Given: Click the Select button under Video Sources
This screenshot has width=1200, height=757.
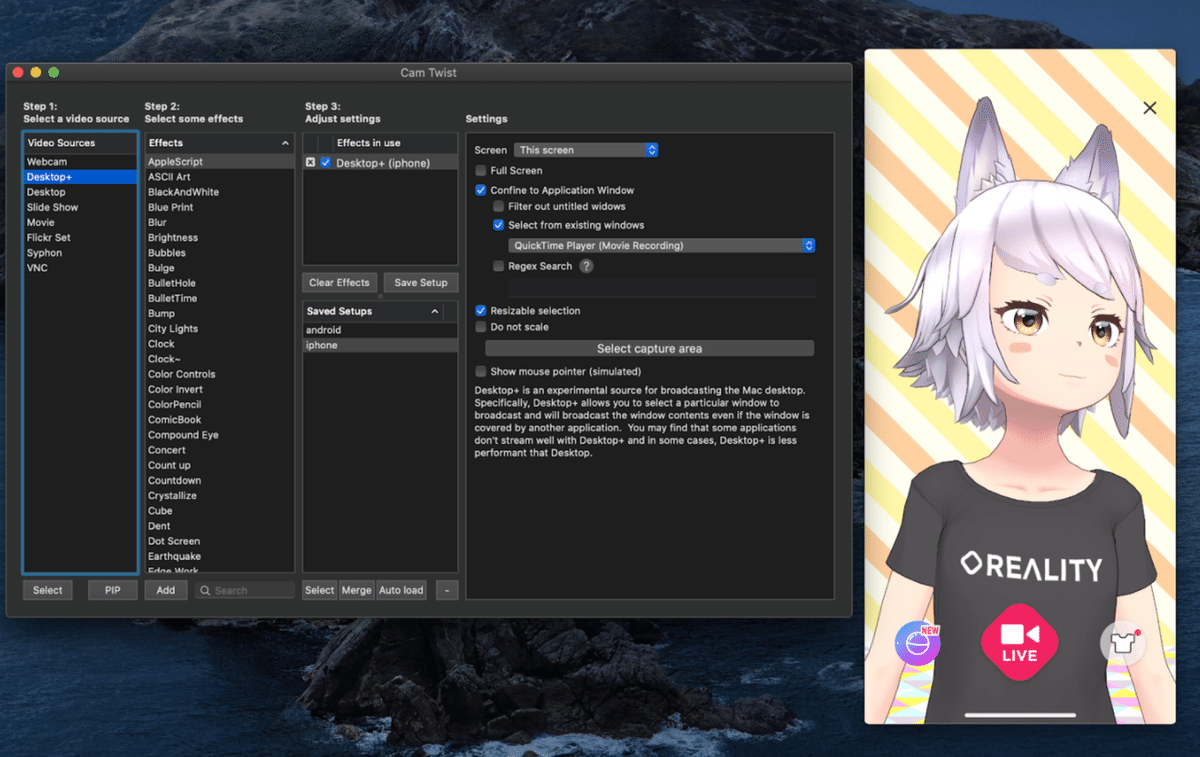Looking at the screenshot, I should pyautogui.click(x=48, y=590).
